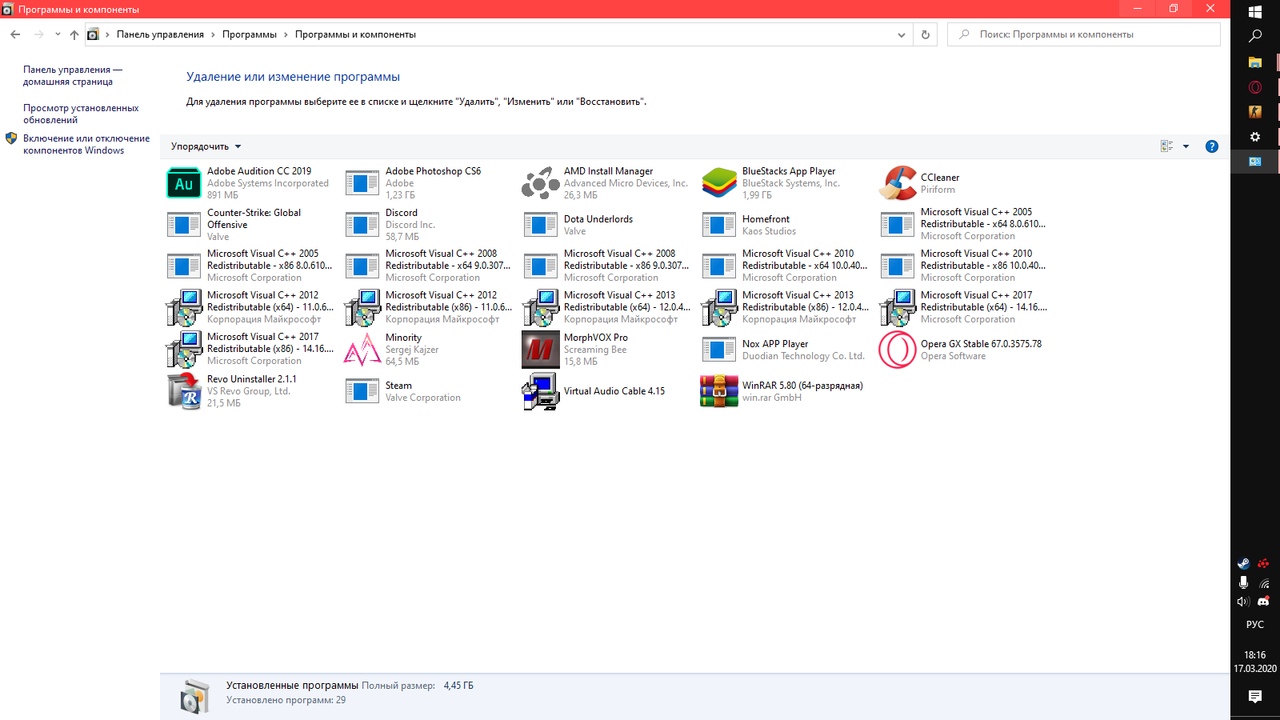The image size is (1280, 720).
Task: Navigate back with the back arrow
Action: tap(15, 34)
